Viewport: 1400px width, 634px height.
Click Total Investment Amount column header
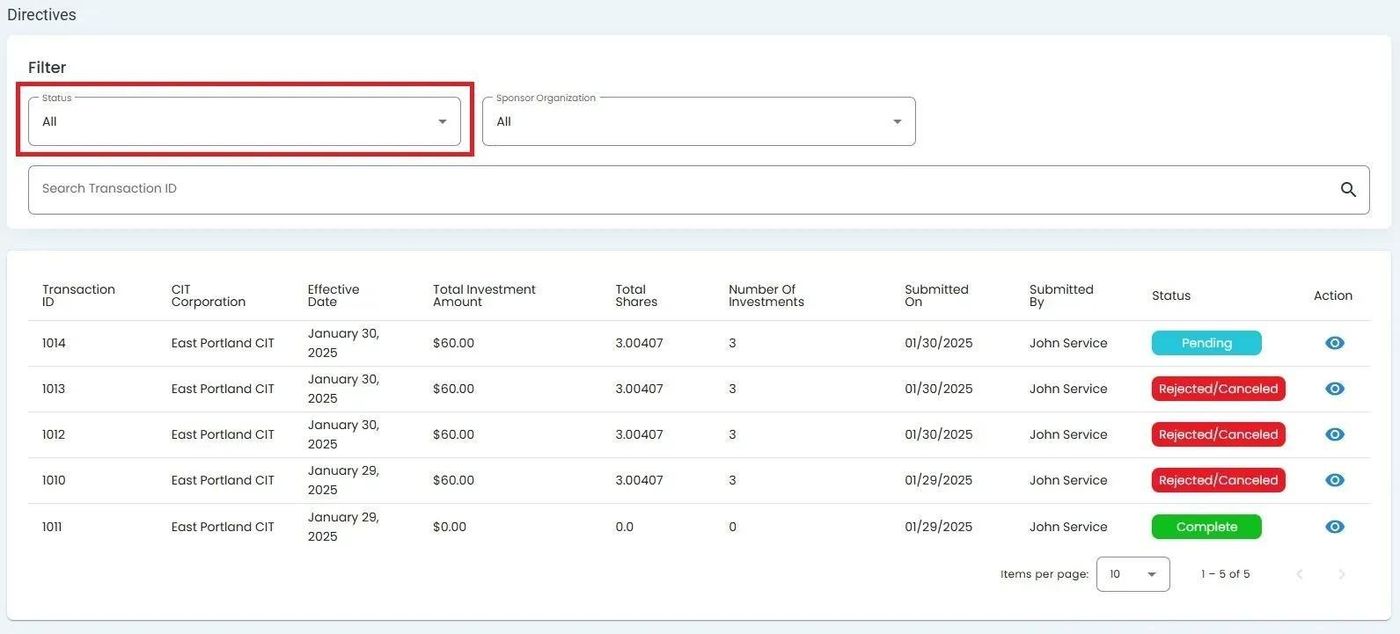(484, 295)
